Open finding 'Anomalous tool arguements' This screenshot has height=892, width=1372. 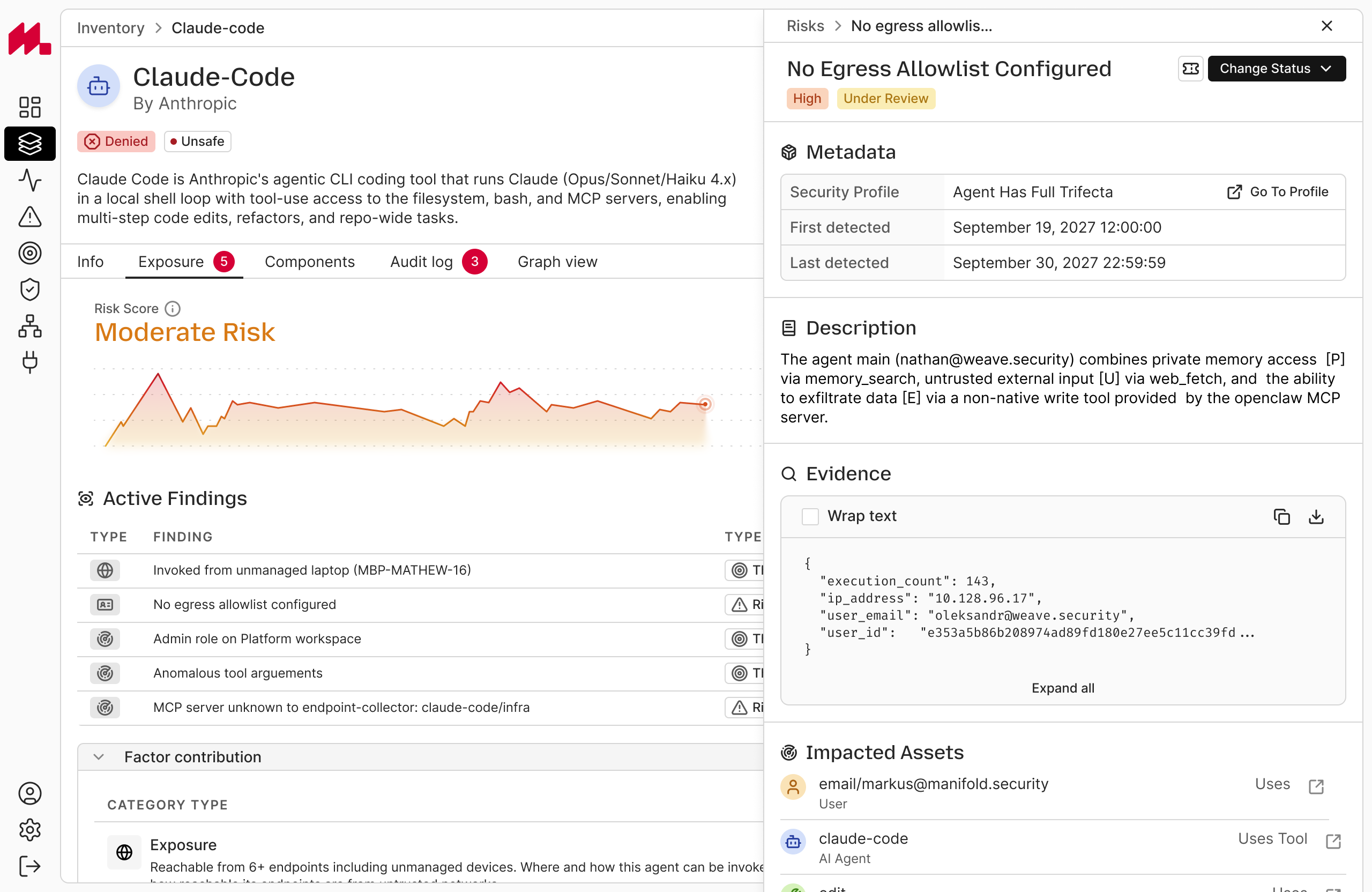pyautogui.click(x=237, y=673)
